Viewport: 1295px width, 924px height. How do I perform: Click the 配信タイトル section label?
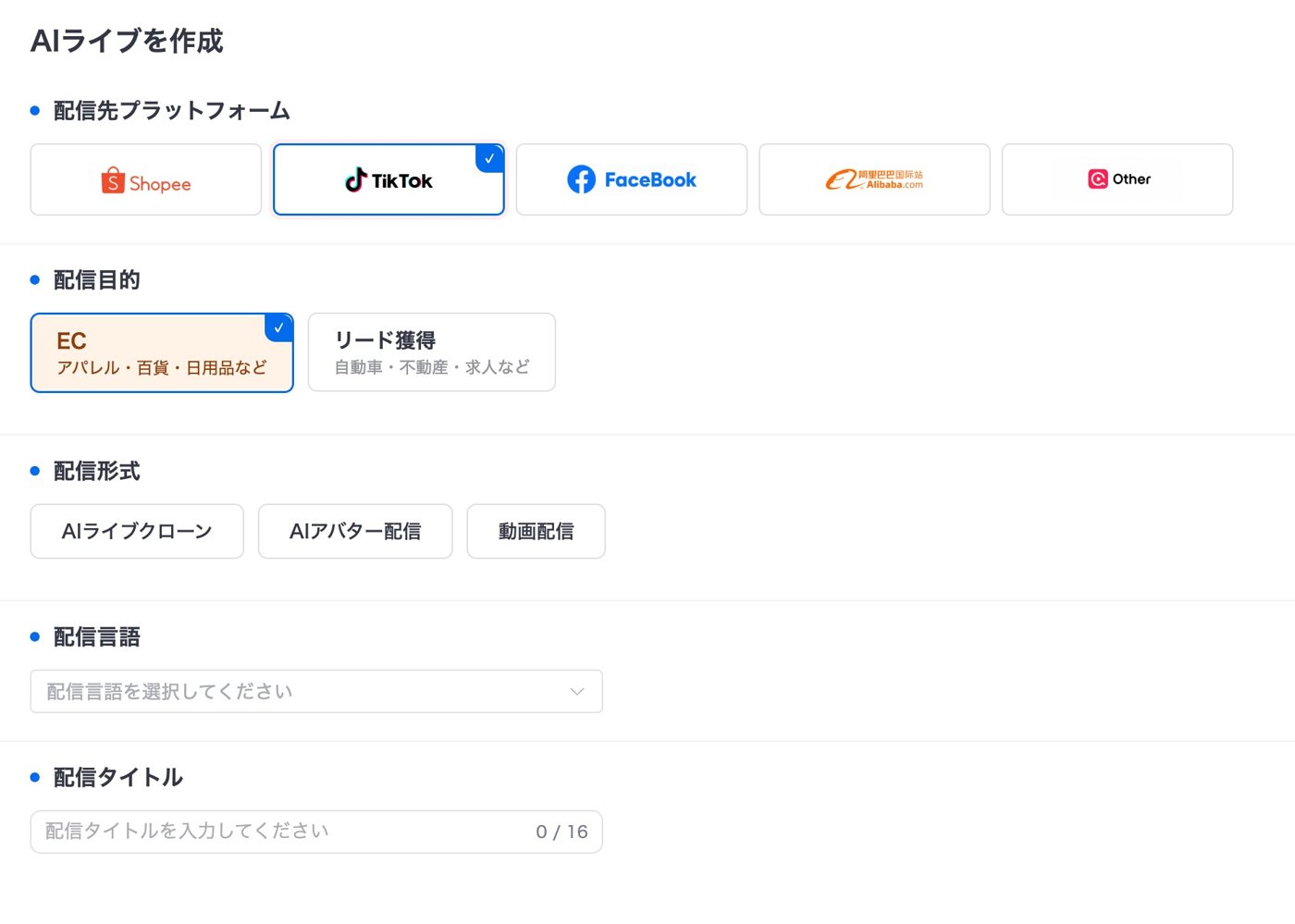coord(118,777)
